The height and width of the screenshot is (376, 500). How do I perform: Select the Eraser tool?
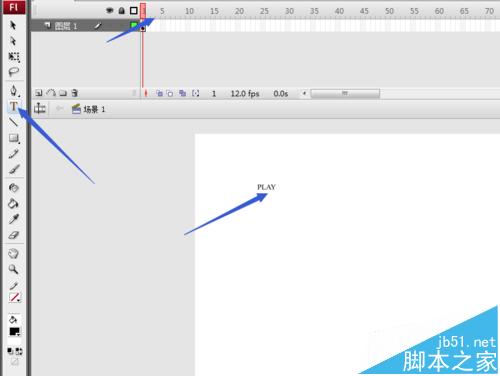click(x=14, y=235)
